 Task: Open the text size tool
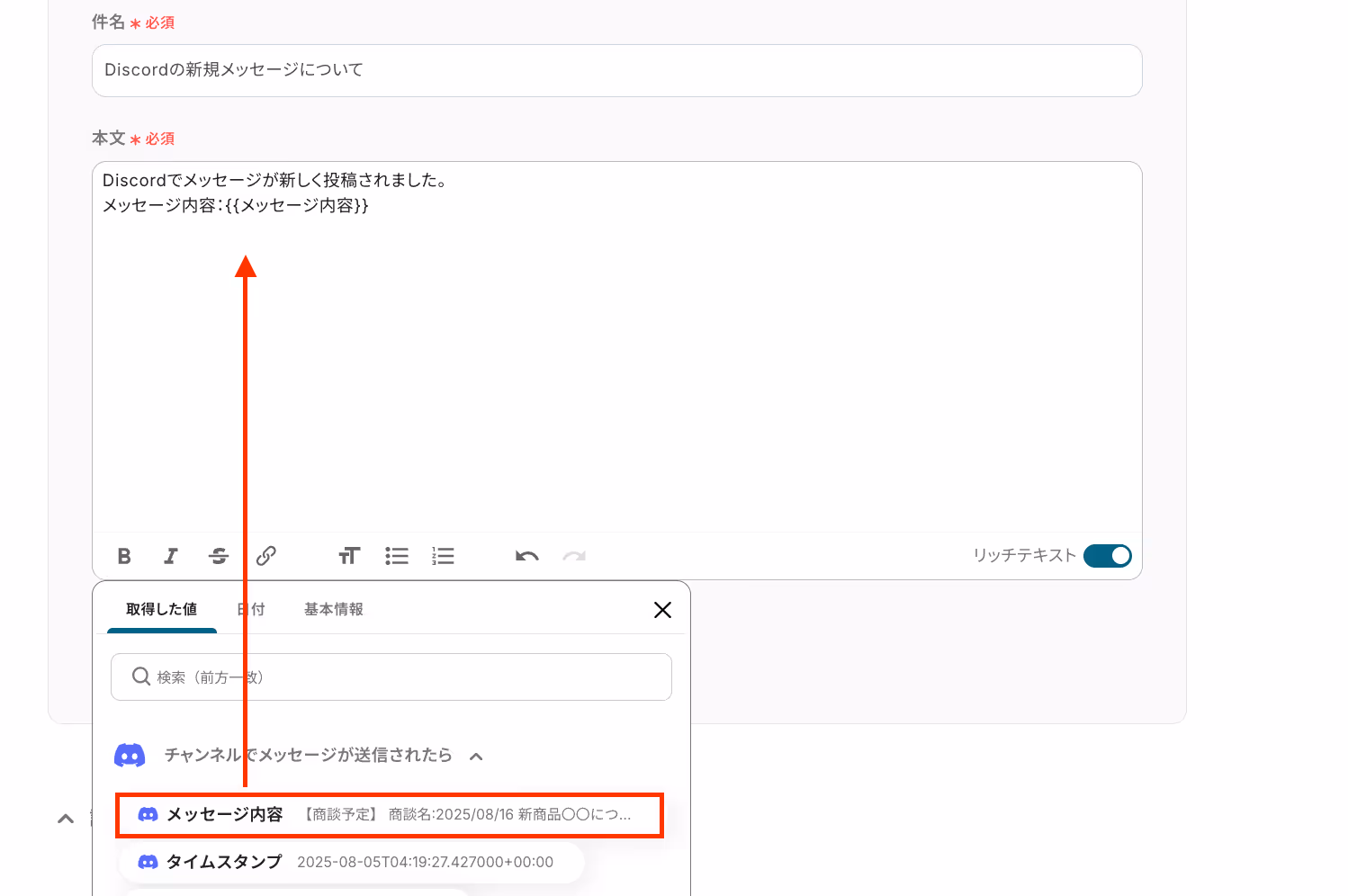(x=349, y=556)
